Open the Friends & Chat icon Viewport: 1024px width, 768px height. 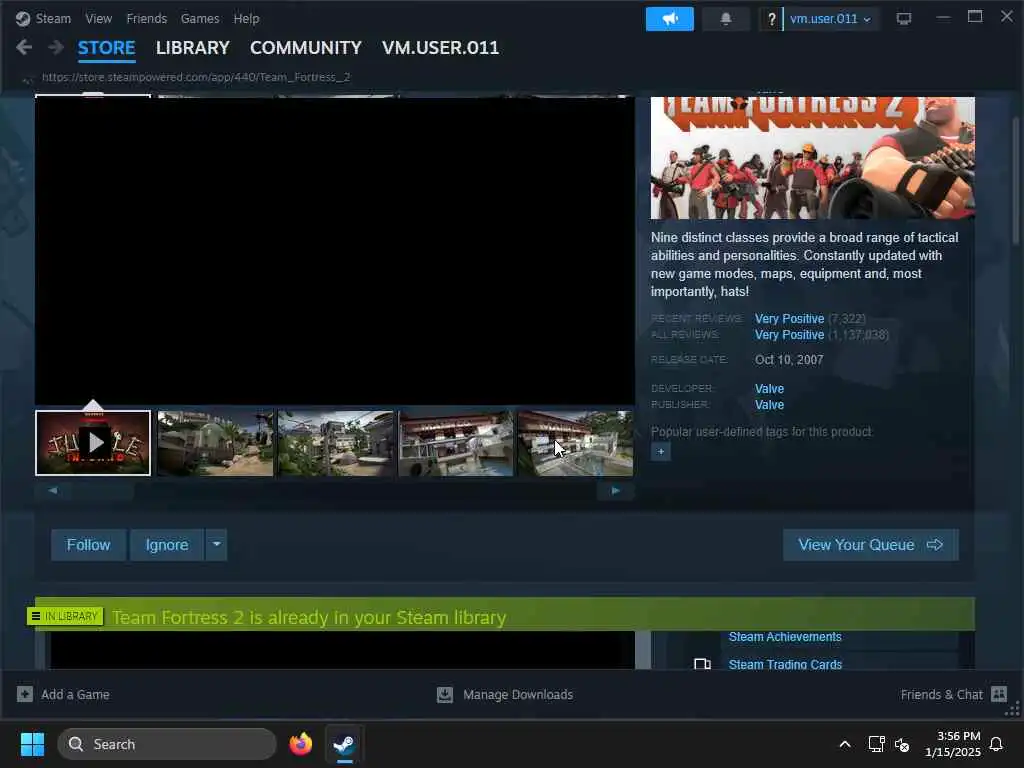pos(999,694)
